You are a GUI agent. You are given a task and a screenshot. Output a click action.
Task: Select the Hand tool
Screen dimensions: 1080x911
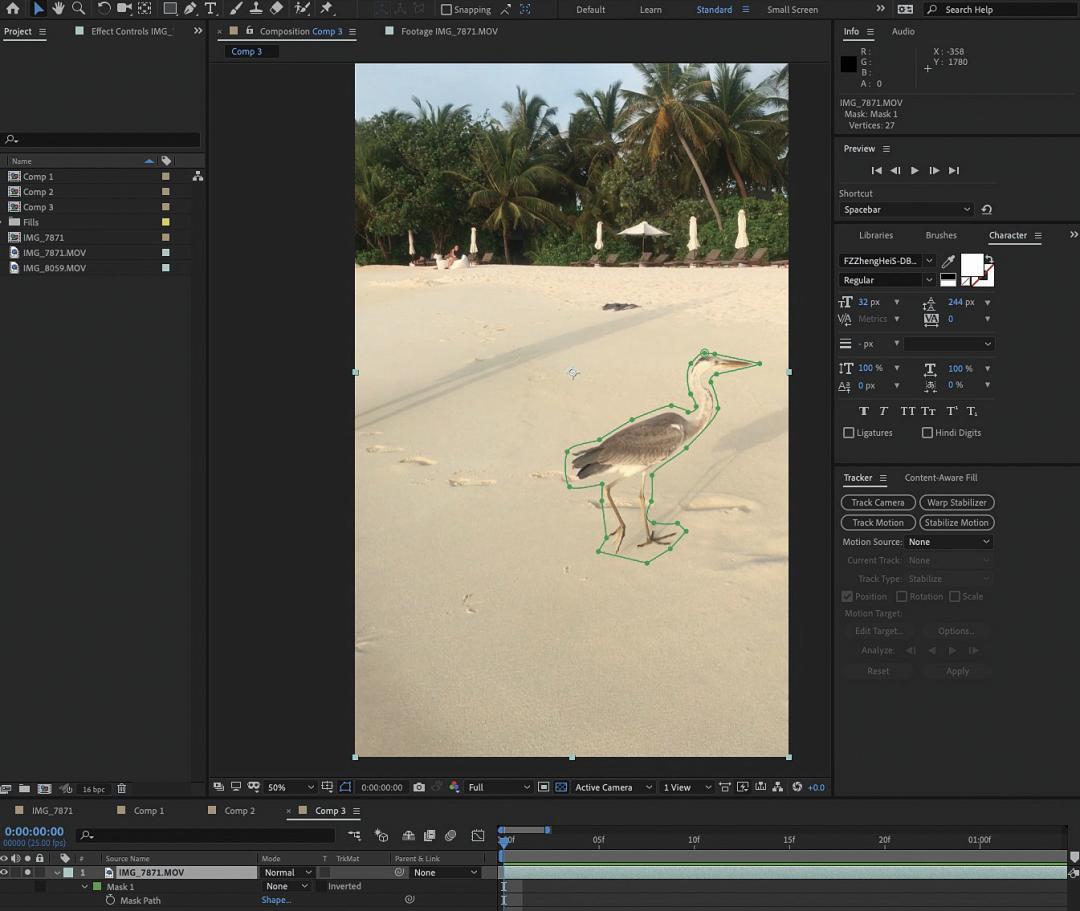click(x=59, y=9)
